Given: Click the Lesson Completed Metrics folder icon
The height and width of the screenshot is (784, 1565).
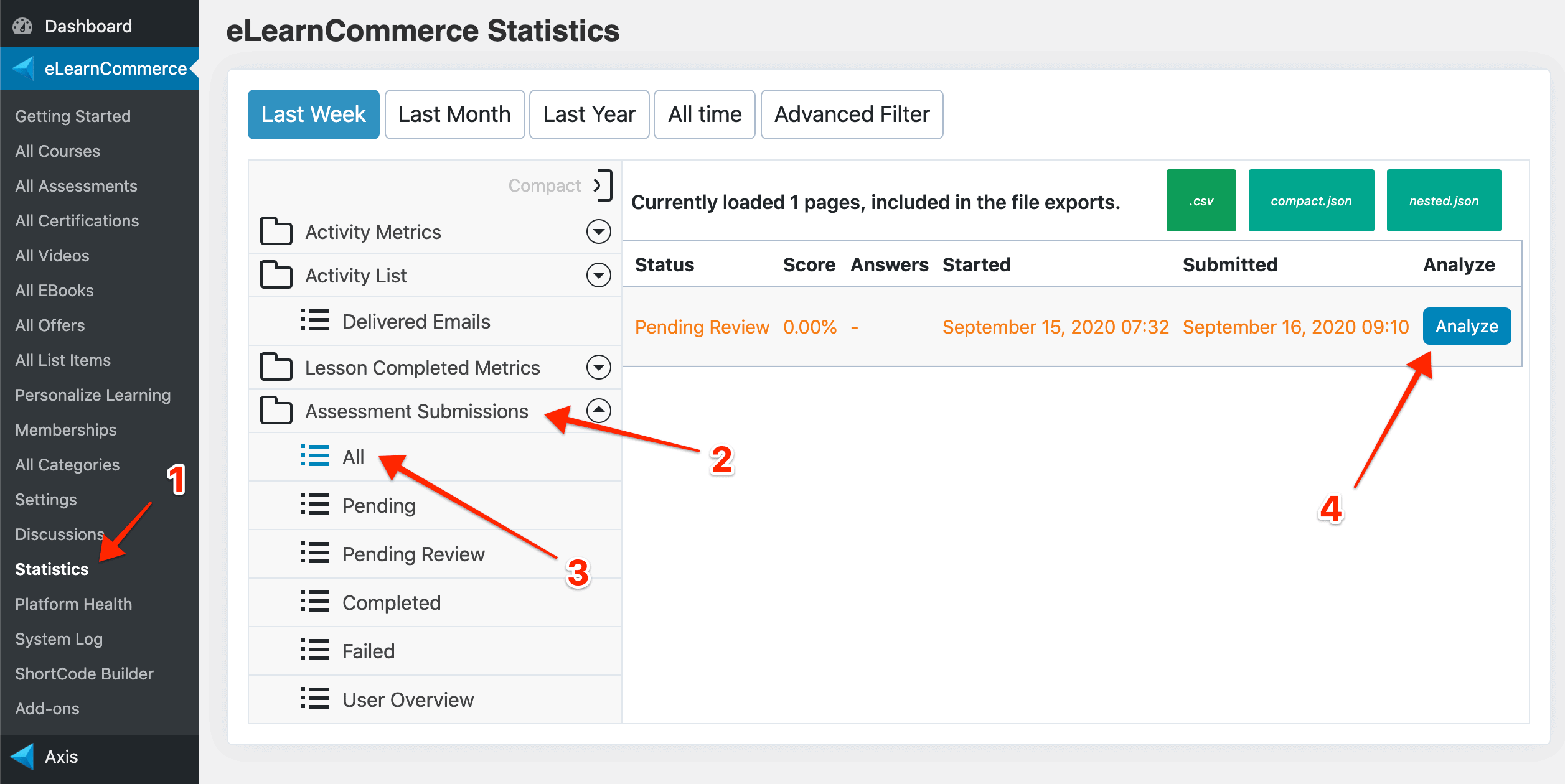Looking at the screenshot, I should pyautogui.click(x=276, y=367).
